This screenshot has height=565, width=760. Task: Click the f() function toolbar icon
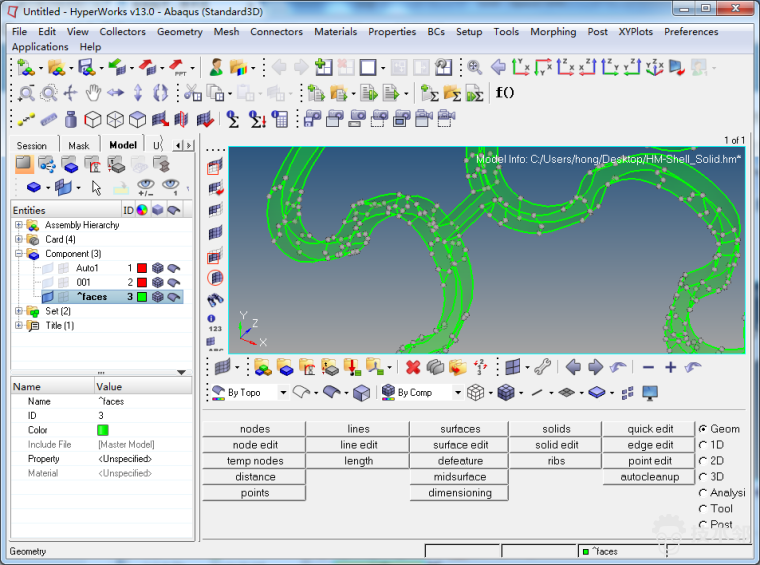(505, 93)
